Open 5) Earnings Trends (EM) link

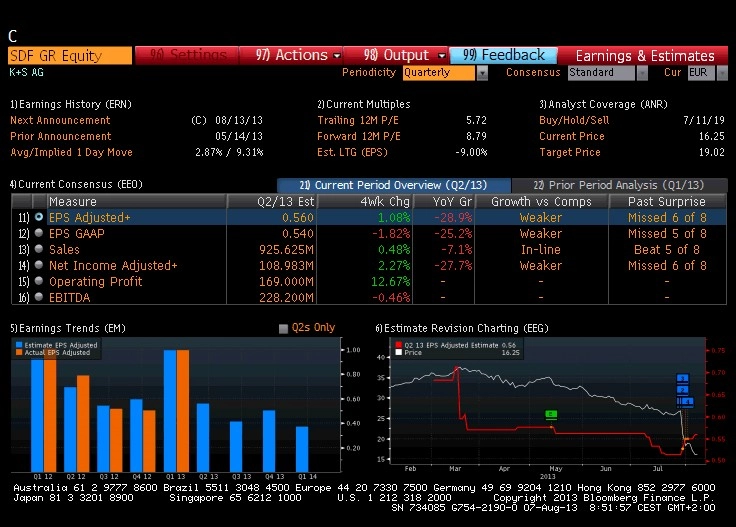click(x=68, y=328)
